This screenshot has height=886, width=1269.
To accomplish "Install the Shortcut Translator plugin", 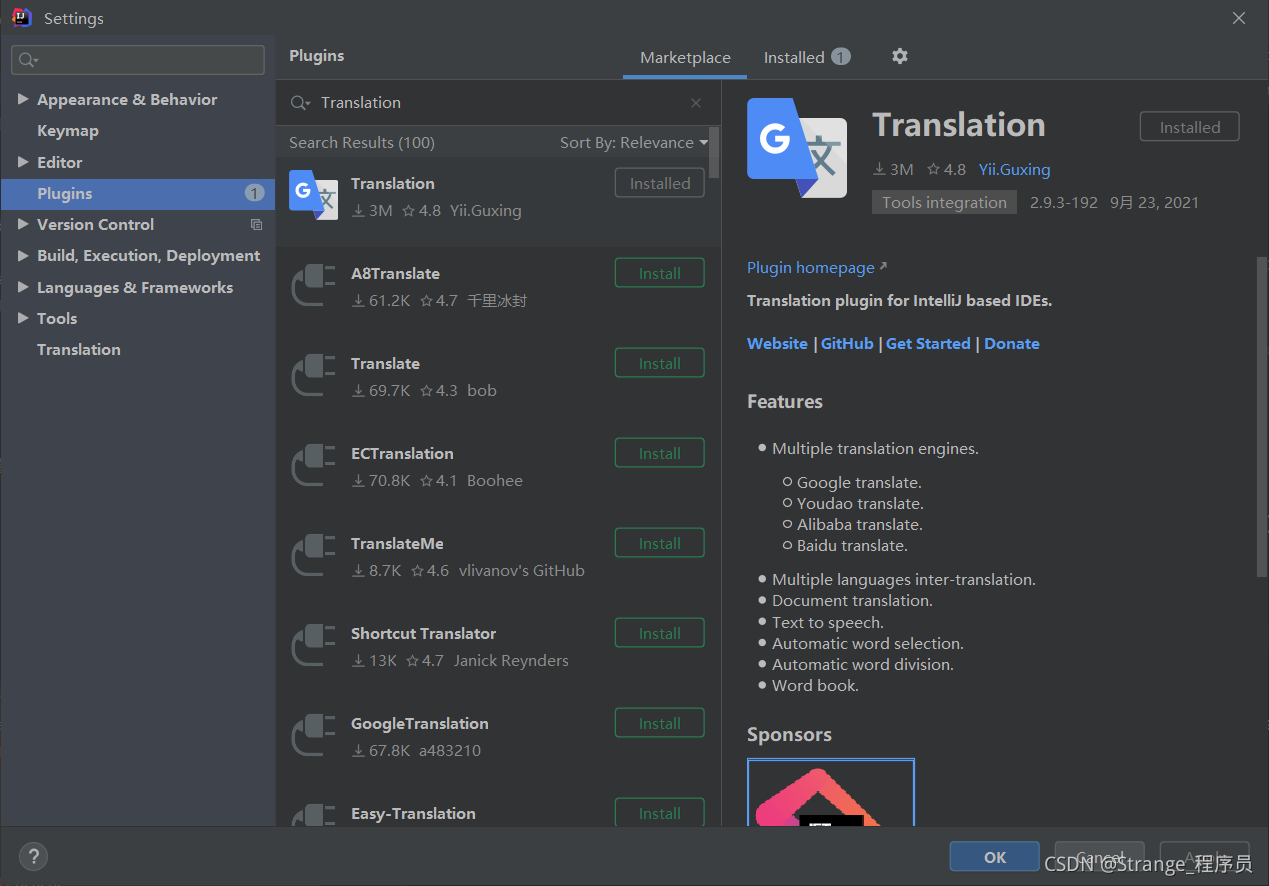I will pos(660,633).
